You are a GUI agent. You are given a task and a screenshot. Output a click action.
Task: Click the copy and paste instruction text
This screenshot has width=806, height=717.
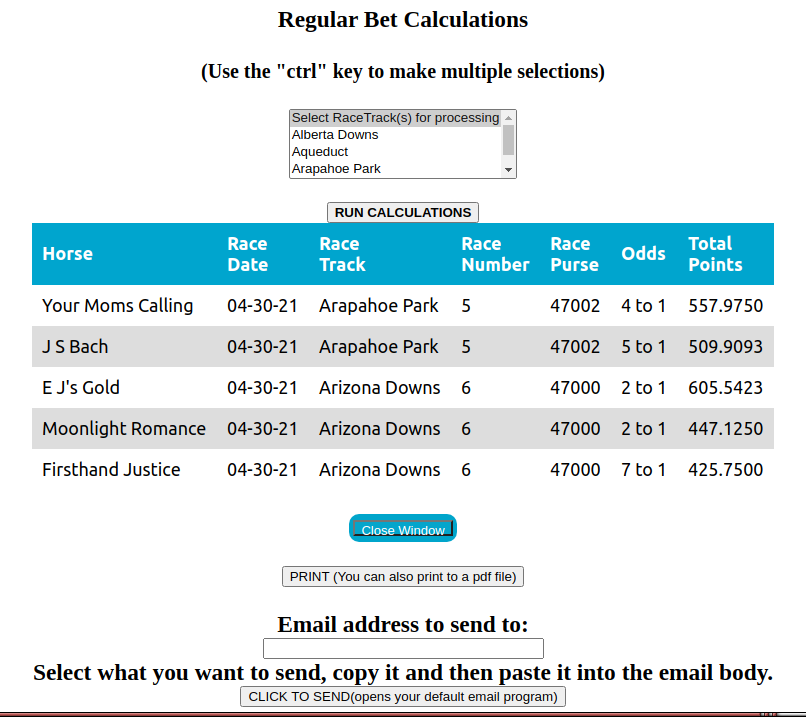[403, 672]
